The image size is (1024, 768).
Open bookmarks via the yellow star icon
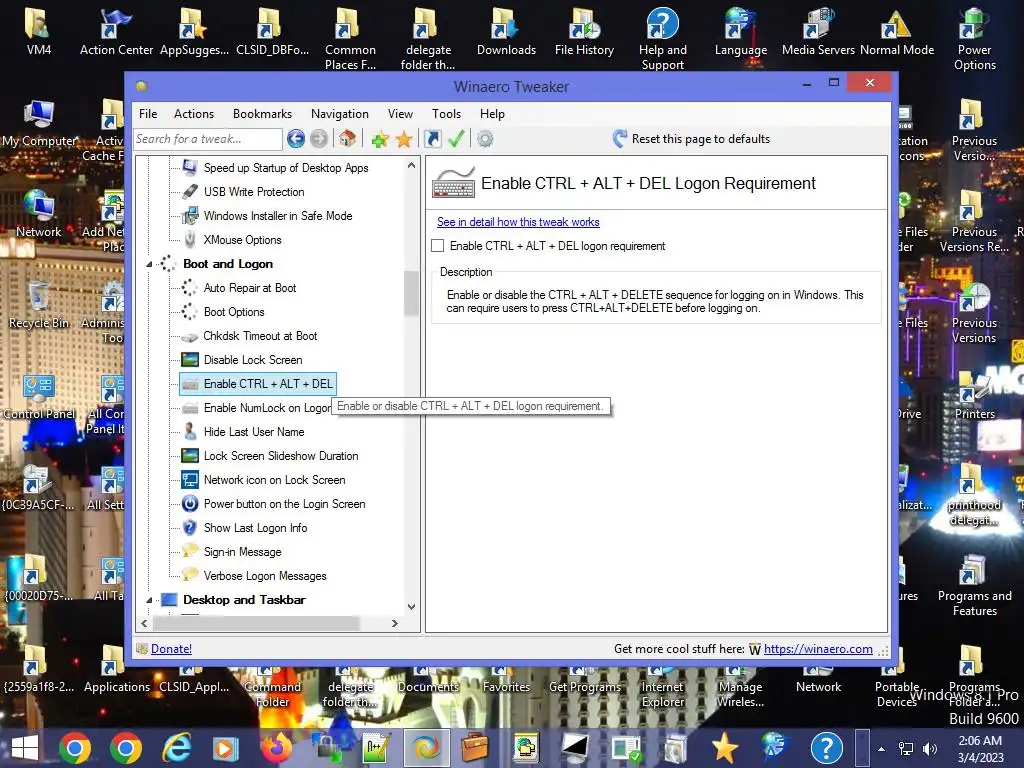click(x=404, y=139)
